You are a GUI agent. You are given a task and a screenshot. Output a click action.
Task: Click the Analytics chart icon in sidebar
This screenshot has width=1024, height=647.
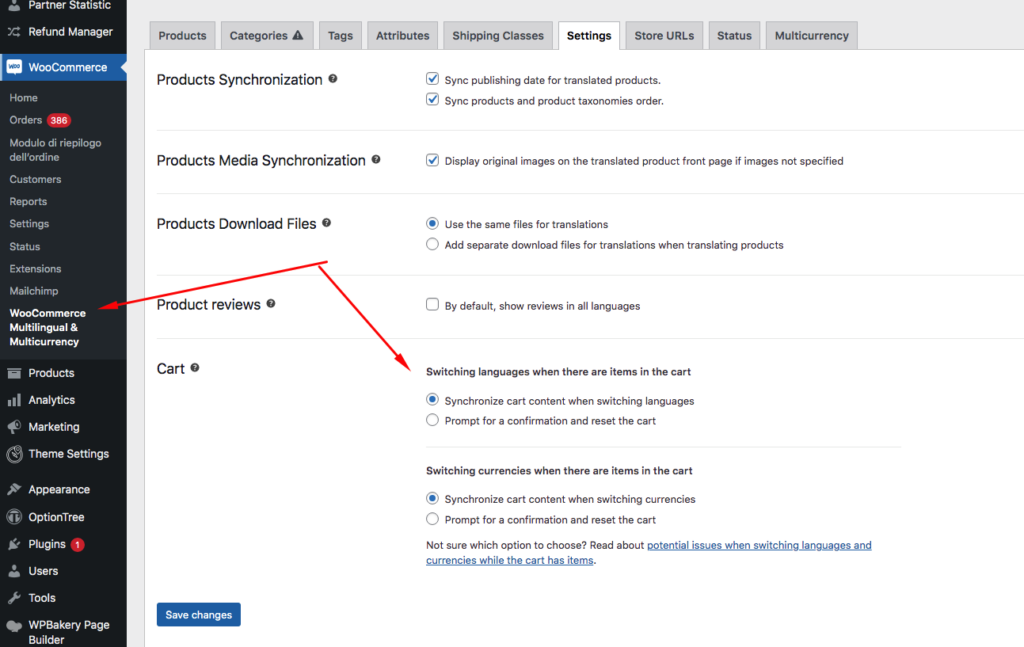click(x=14, y=399)
